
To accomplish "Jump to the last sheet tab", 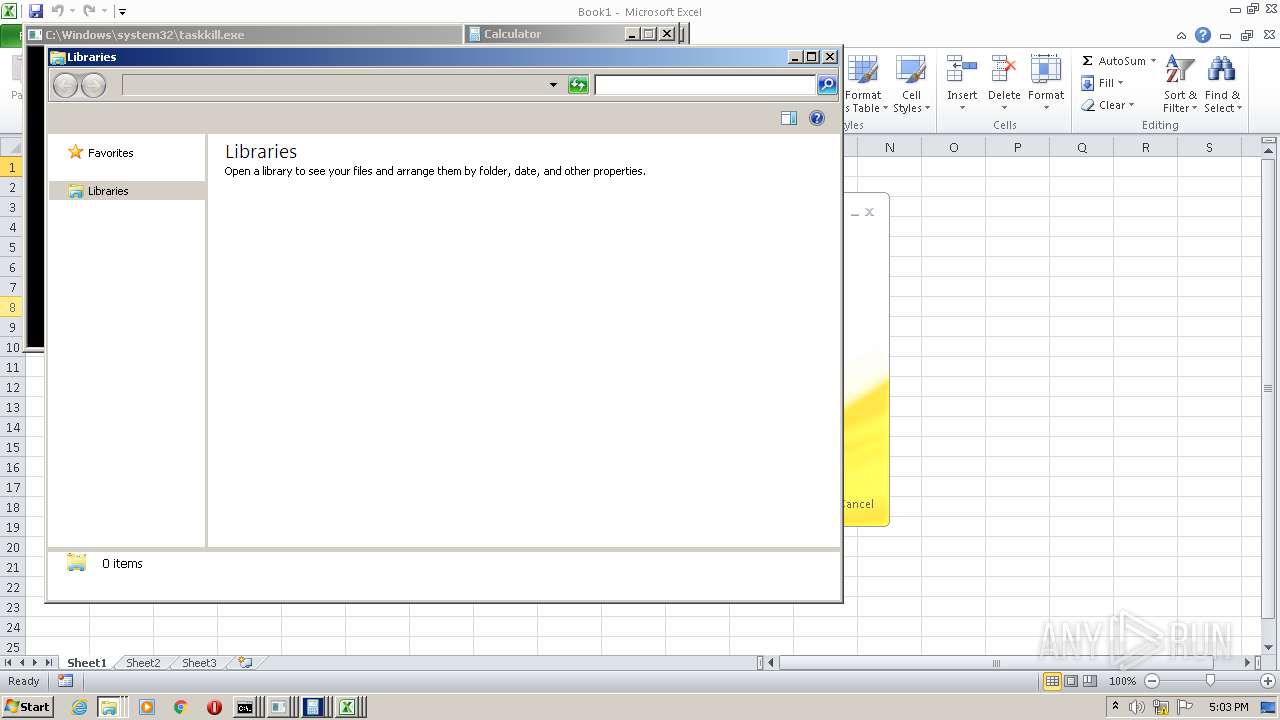I will 49,663.
